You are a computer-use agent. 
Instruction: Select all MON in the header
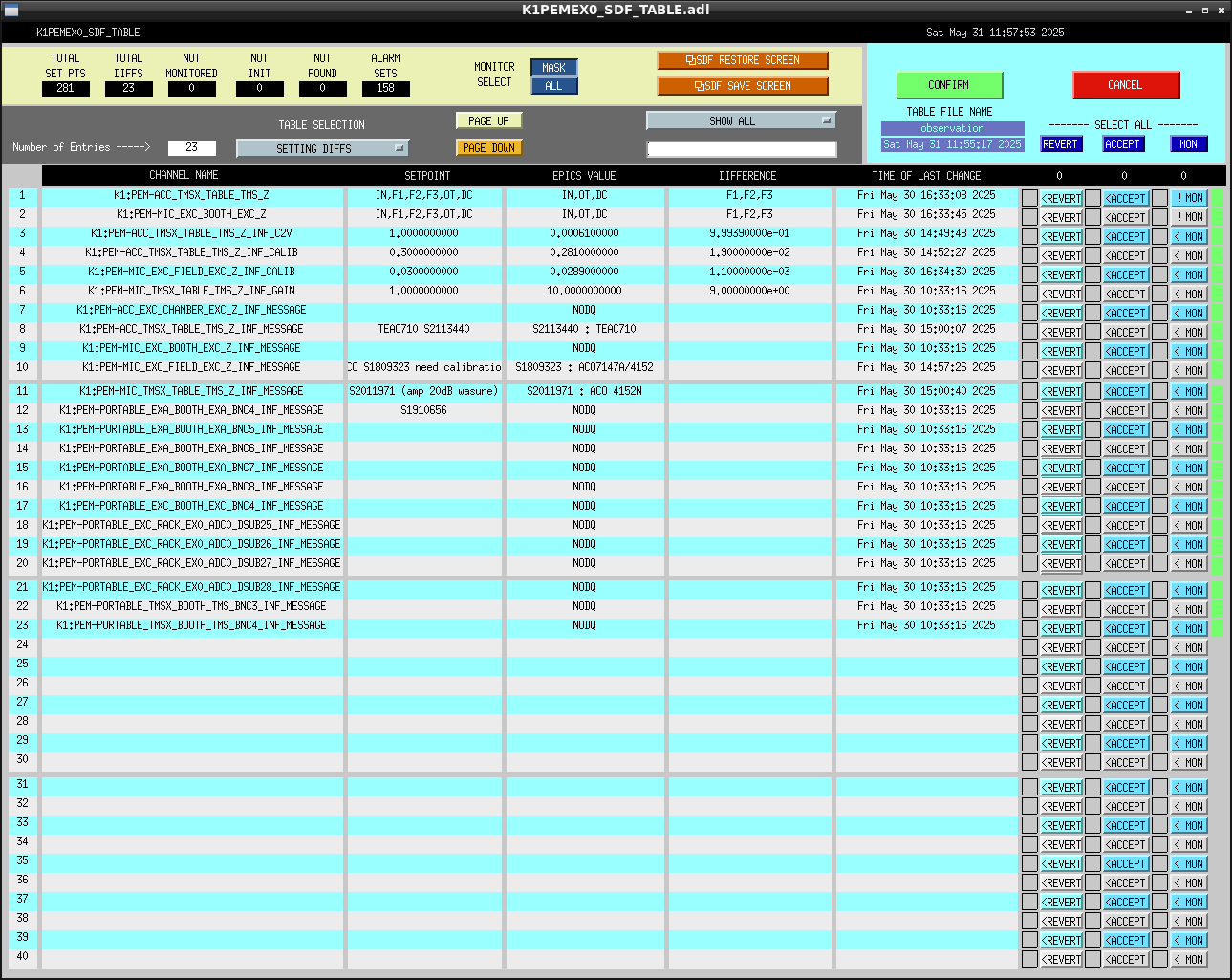click(1188, 144)
